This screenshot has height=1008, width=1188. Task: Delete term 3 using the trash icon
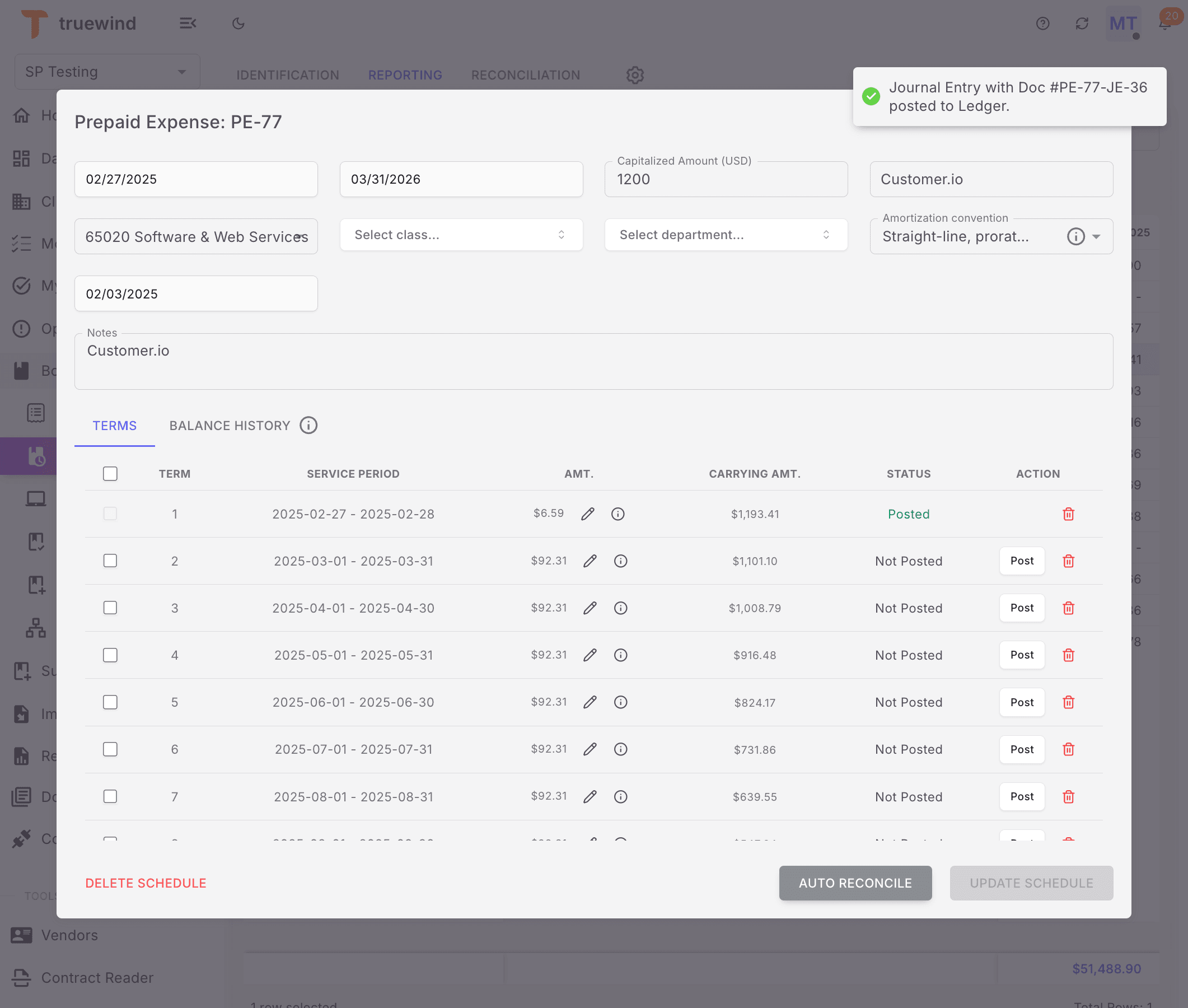pos(1068,608)
